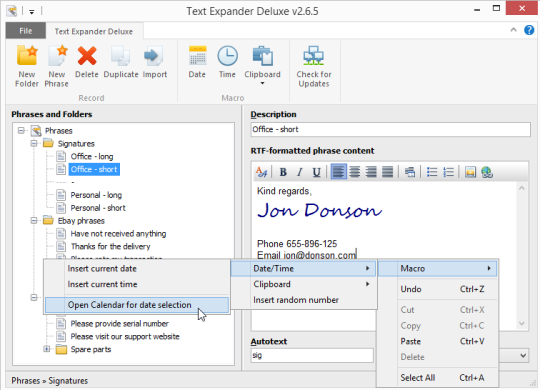Select the Personal - short phrase

pyautogui.click(x=98, y=208)
